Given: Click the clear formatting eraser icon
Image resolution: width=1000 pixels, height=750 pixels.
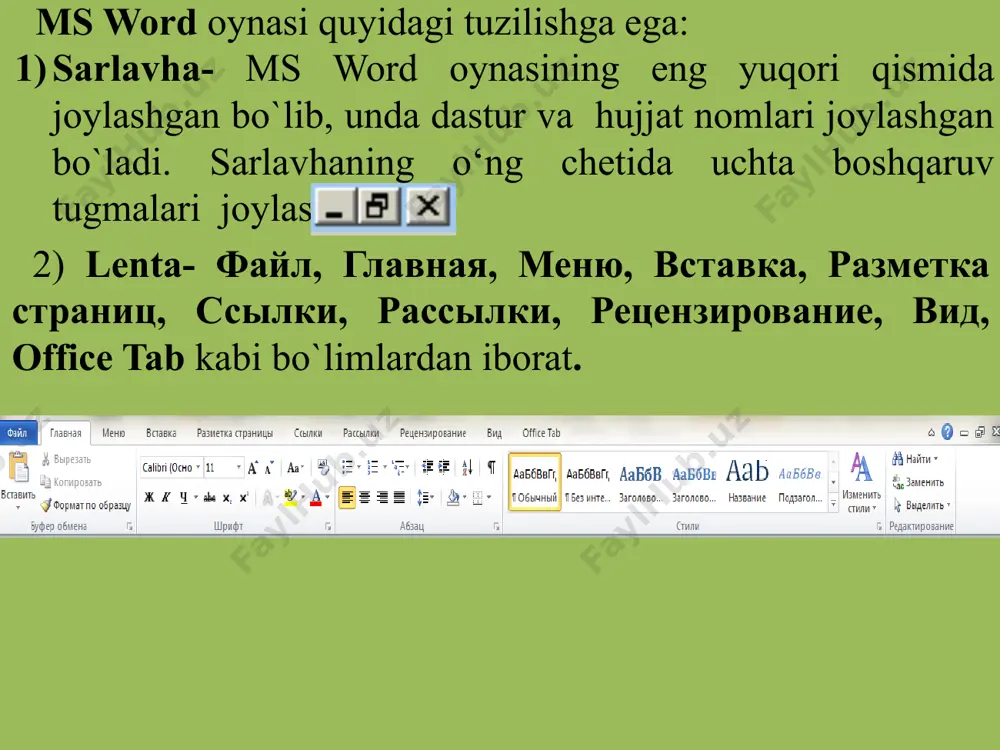Looking at the screenshot, I should coord(323,468).
